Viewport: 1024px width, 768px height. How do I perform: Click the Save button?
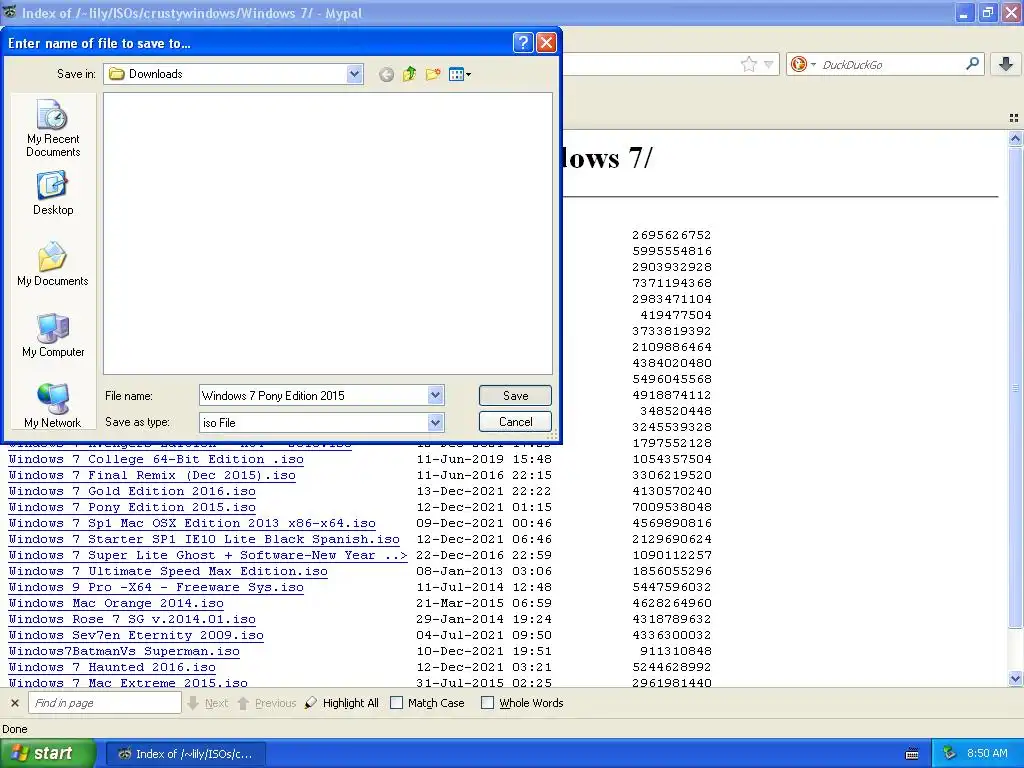click(x=515, y=396)
